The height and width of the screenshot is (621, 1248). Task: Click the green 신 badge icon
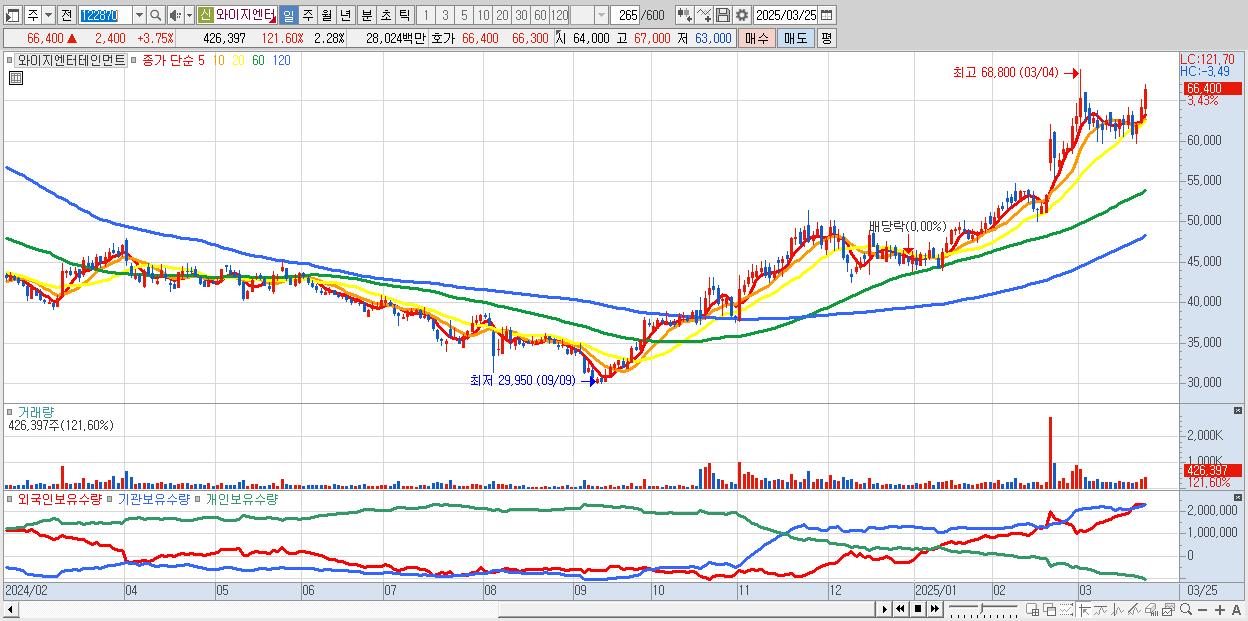[x=205, y=15]
